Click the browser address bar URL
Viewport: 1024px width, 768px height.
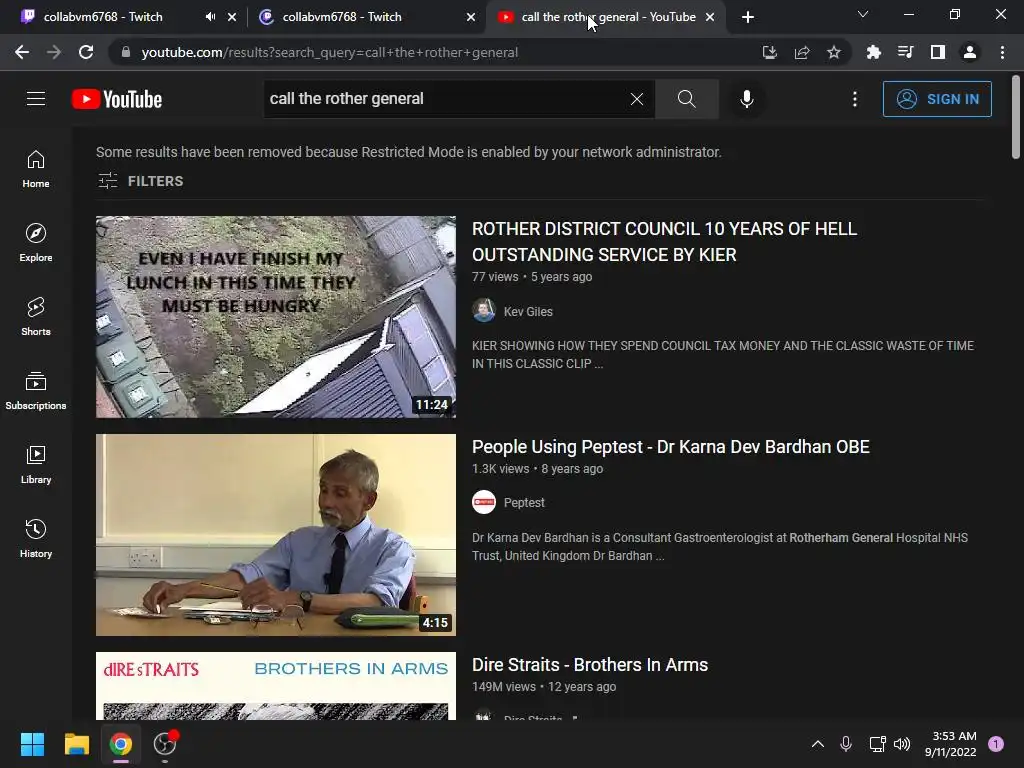tap(330, 52)
